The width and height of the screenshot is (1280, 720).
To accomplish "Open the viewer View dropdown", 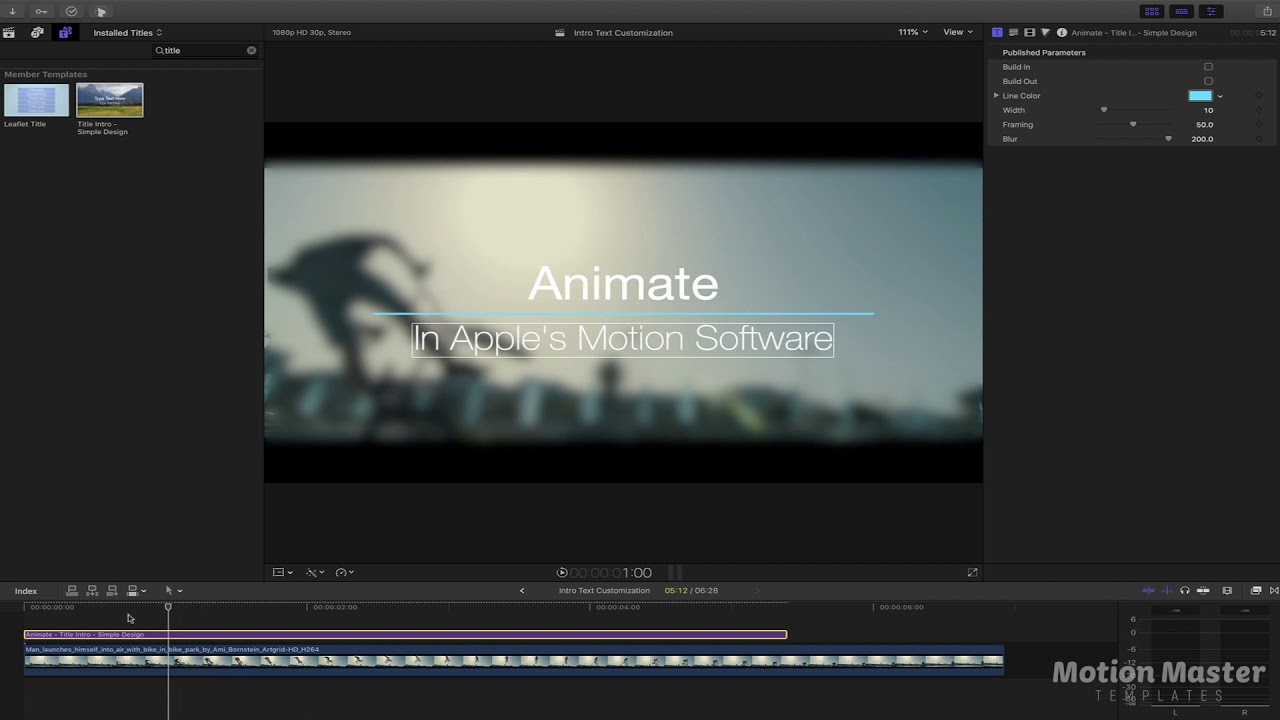I will pos(957,32).
